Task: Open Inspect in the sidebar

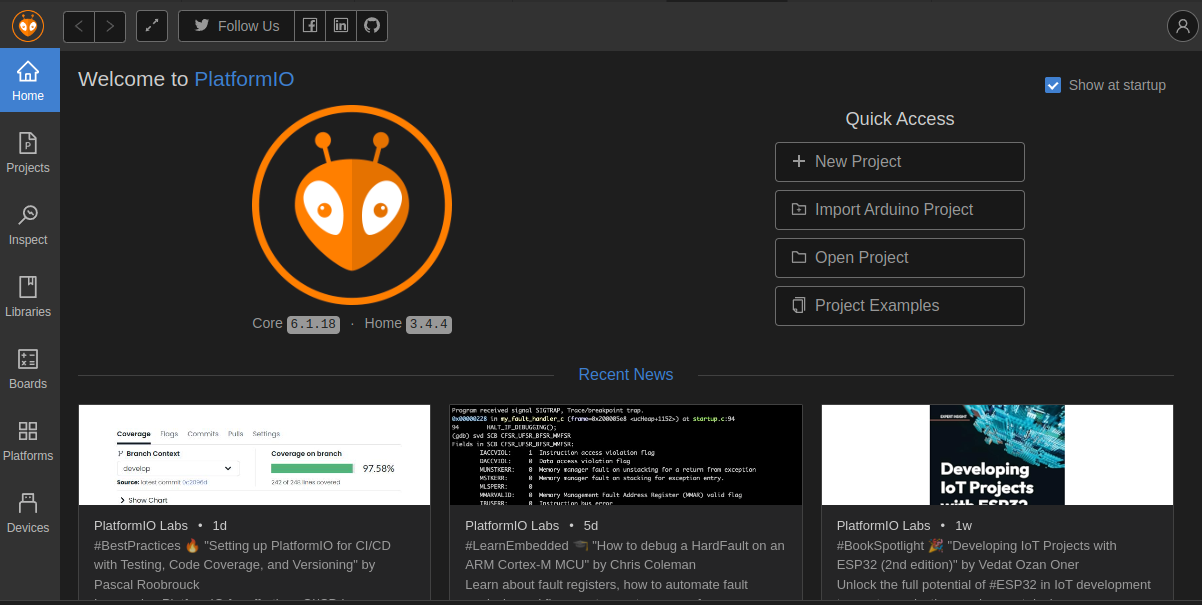Action: [x=29, y=225]
